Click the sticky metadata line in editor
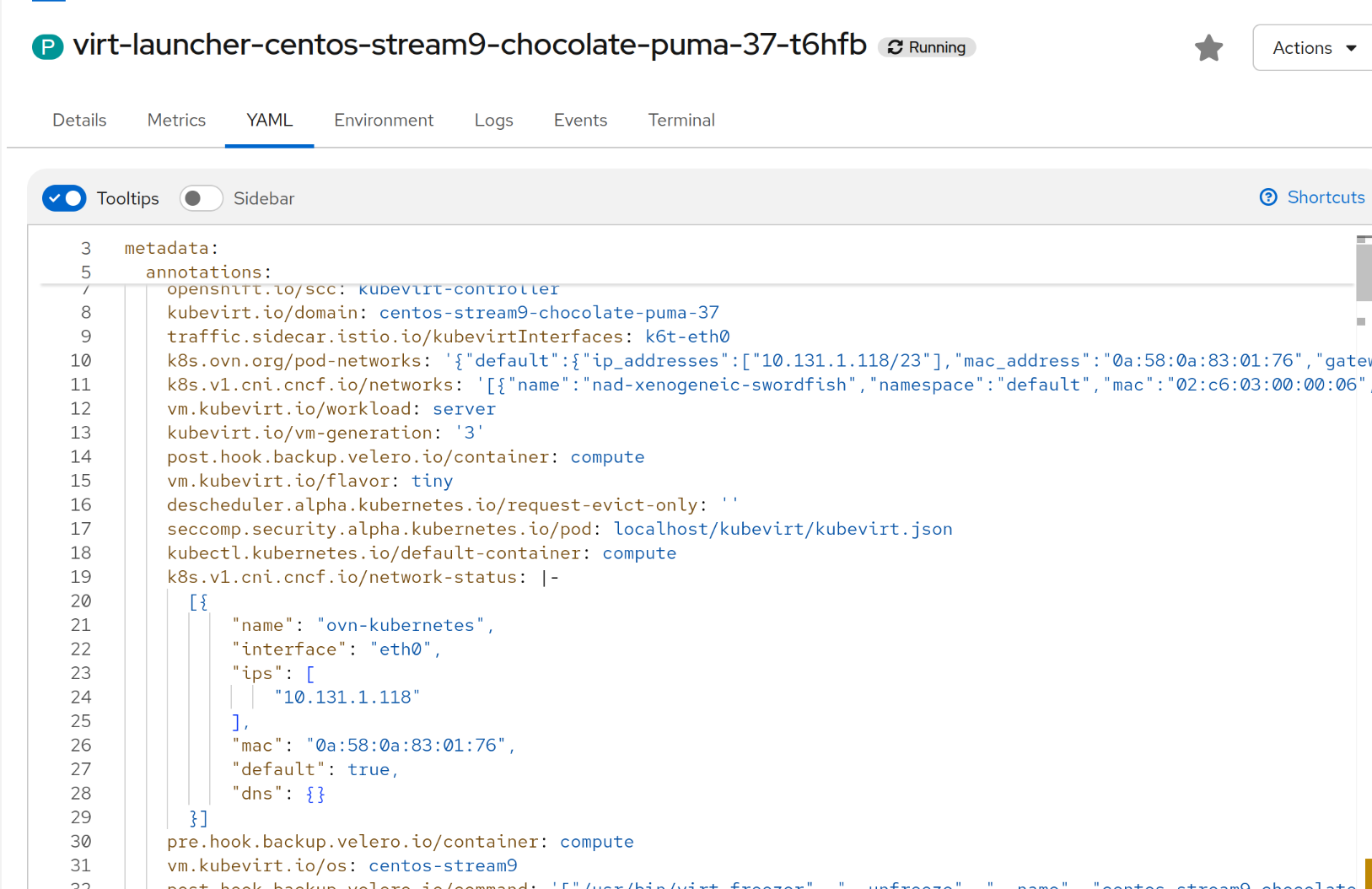 coord(166,248)
